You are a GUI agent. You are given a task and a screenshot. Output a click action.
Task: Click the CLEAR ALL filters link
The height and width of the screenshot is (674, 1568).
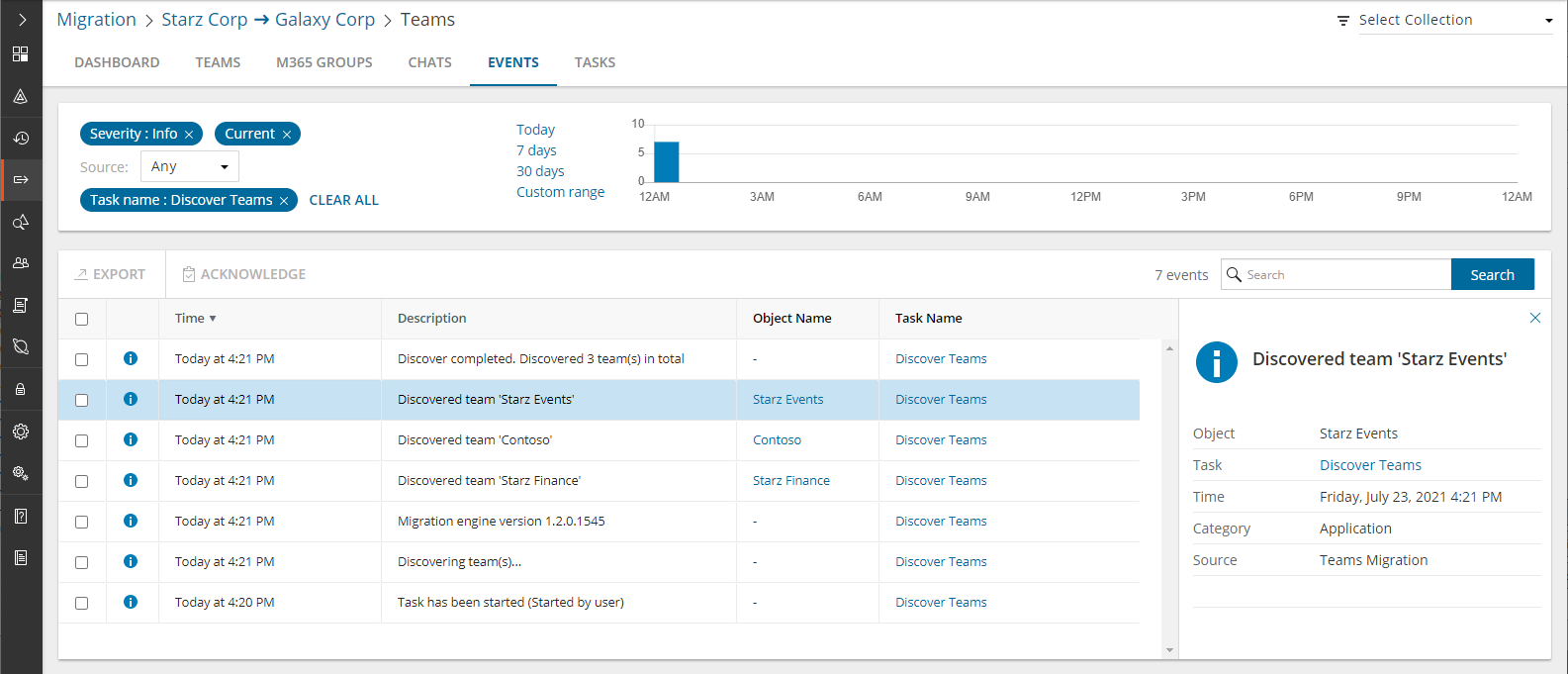click(343, 200)
